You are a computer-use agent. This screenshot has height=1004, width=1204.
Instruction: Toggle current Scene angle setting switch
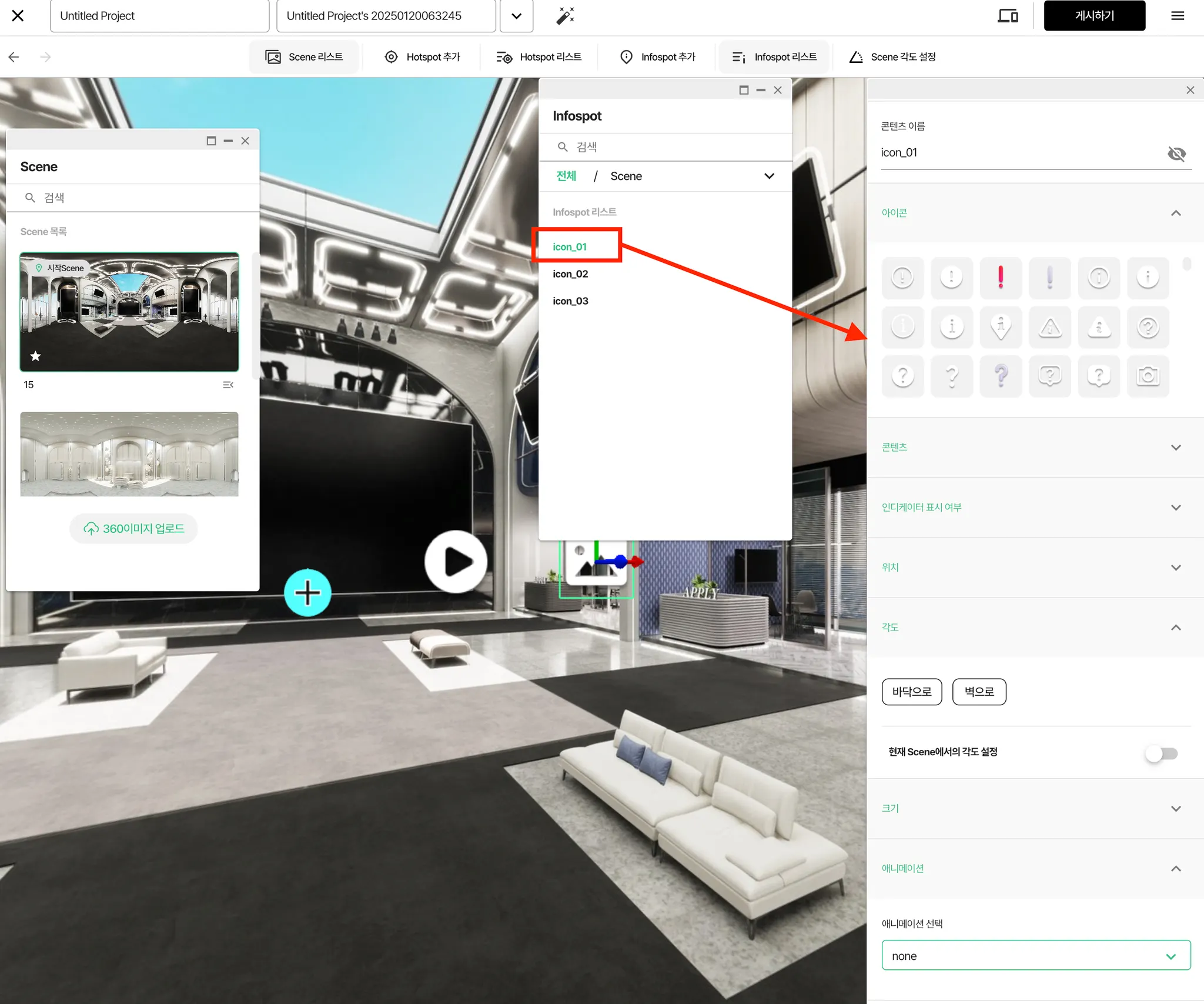(x=1161, y=753)
